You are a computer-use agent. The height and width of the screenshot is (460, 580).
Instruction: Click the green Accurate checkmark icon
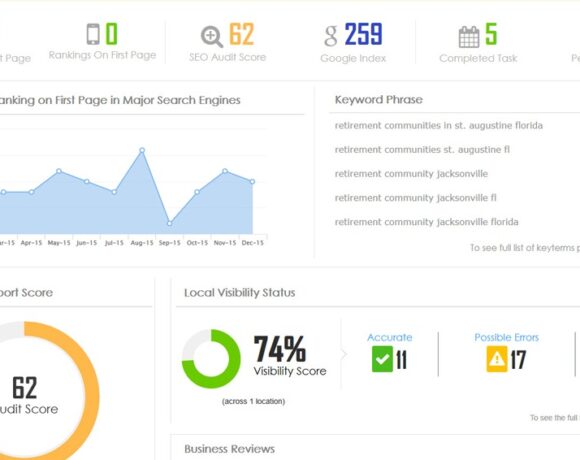tap(382, 359)
